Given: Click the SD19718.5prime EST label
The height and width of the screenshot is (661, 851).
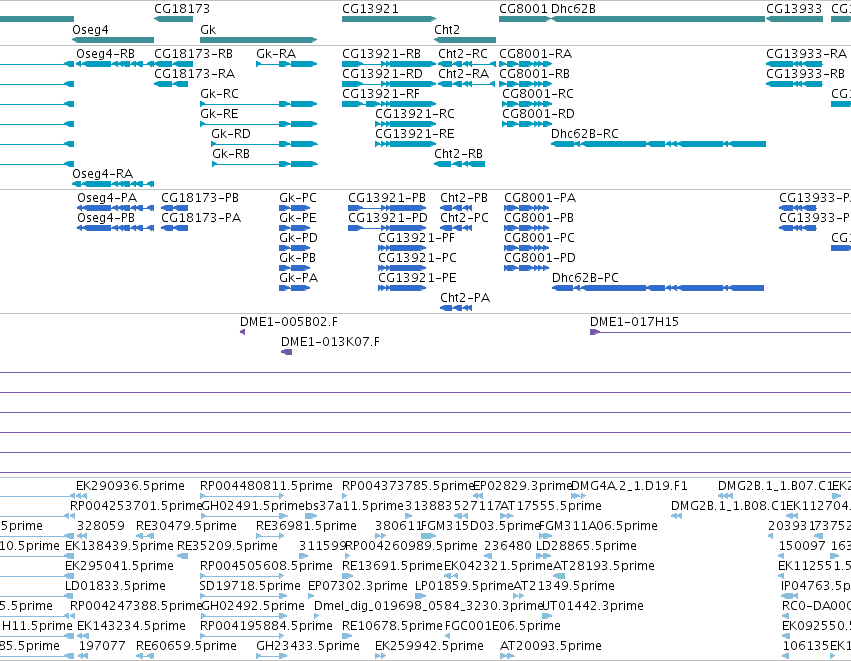Looking at the screenshot, I should (250, 586).
